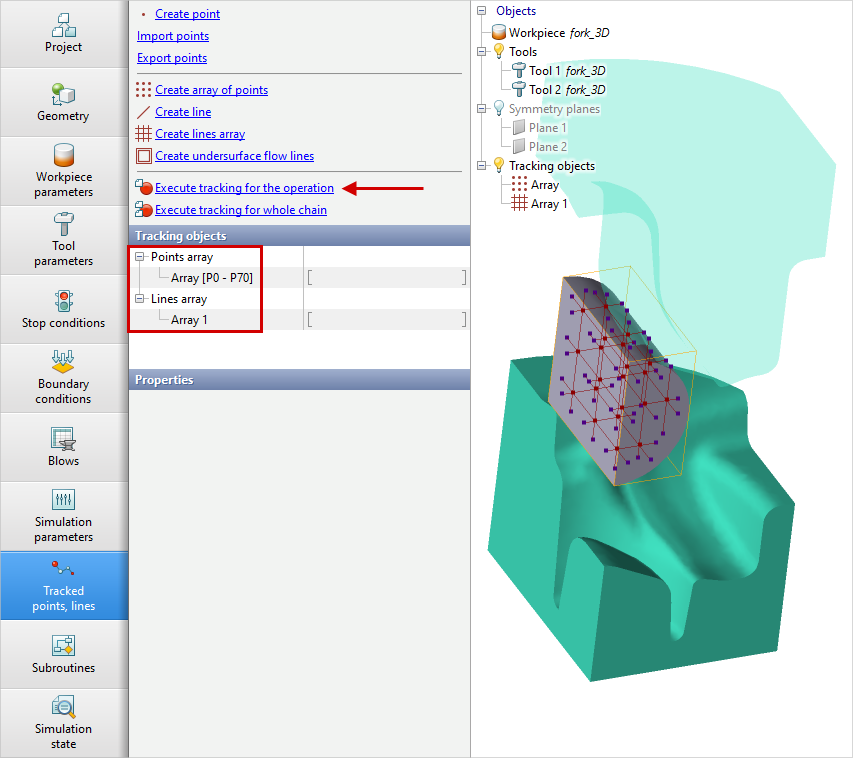
Task: Collapse the Objects tree root
Action: pos(481,12)
